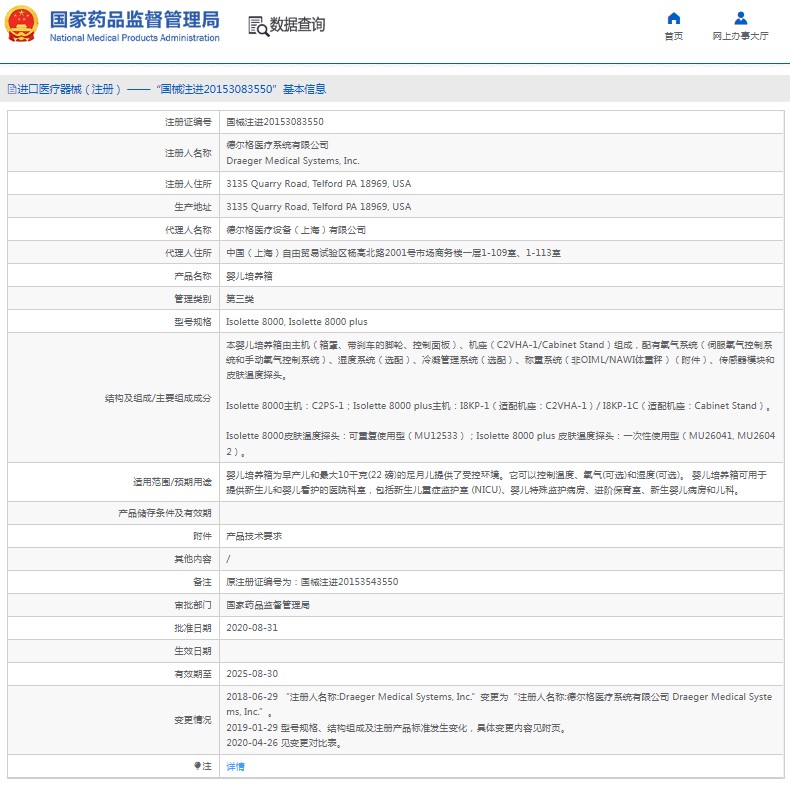The height and width of the screenshot is (786, 790).
Task: Click 产品名称 row label
Action: click(x=192, y=276)
